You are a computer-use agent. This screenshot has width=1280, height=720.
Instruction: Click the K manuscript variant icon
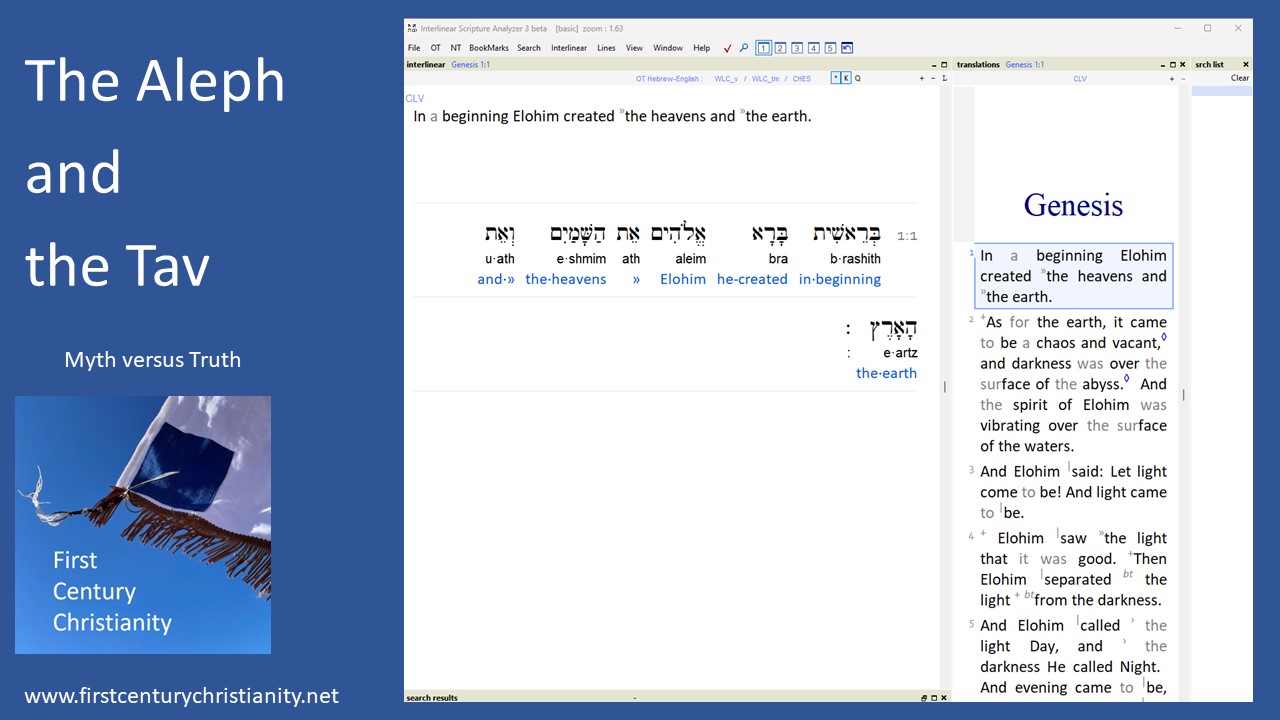tap(845, 78)
